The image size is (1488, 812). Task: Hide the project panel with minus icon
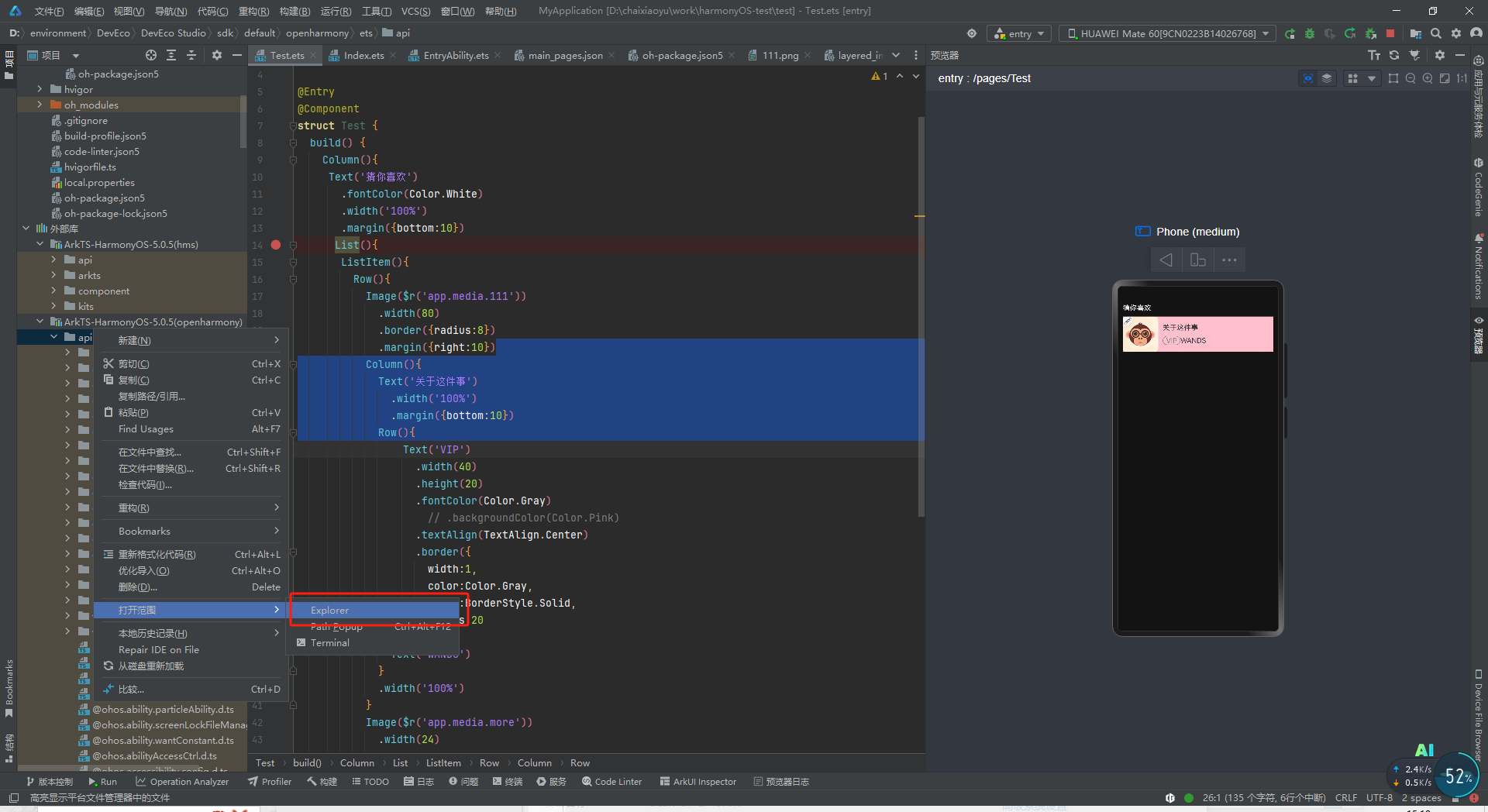pos(237,55)
